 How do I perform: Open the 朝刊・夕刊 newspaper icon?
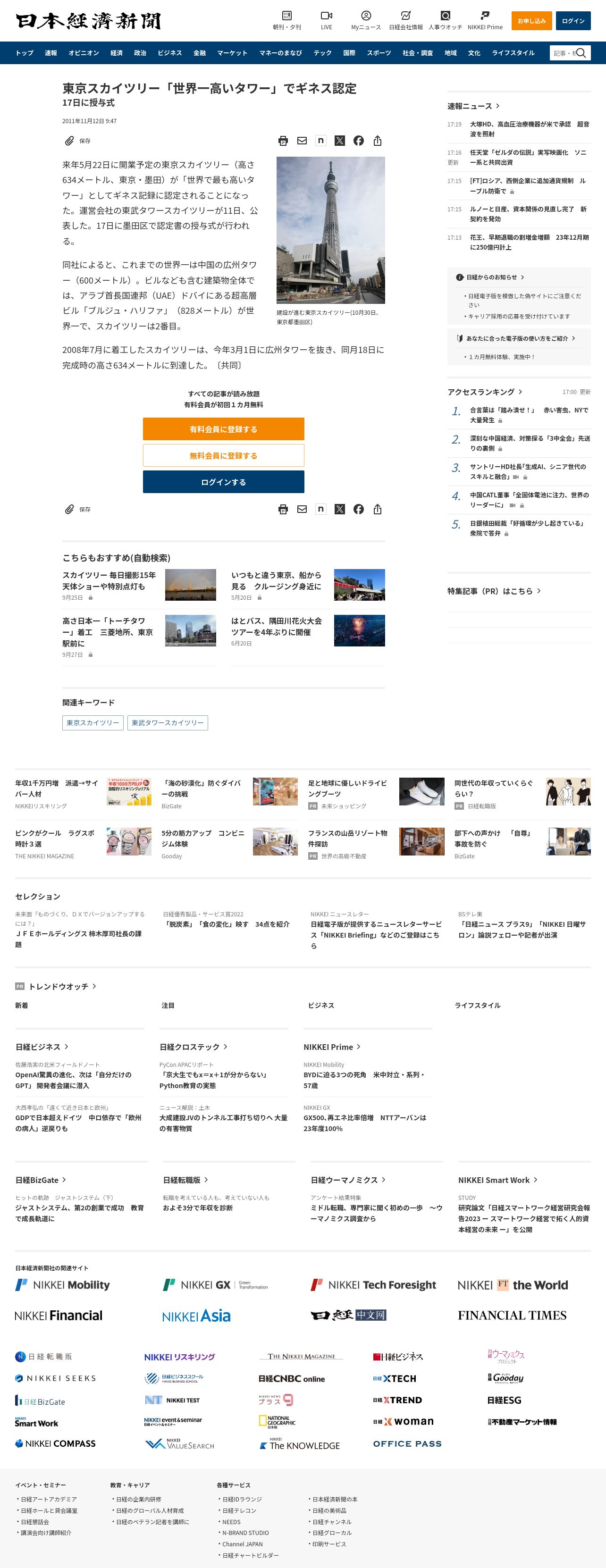tap(287, 15)
